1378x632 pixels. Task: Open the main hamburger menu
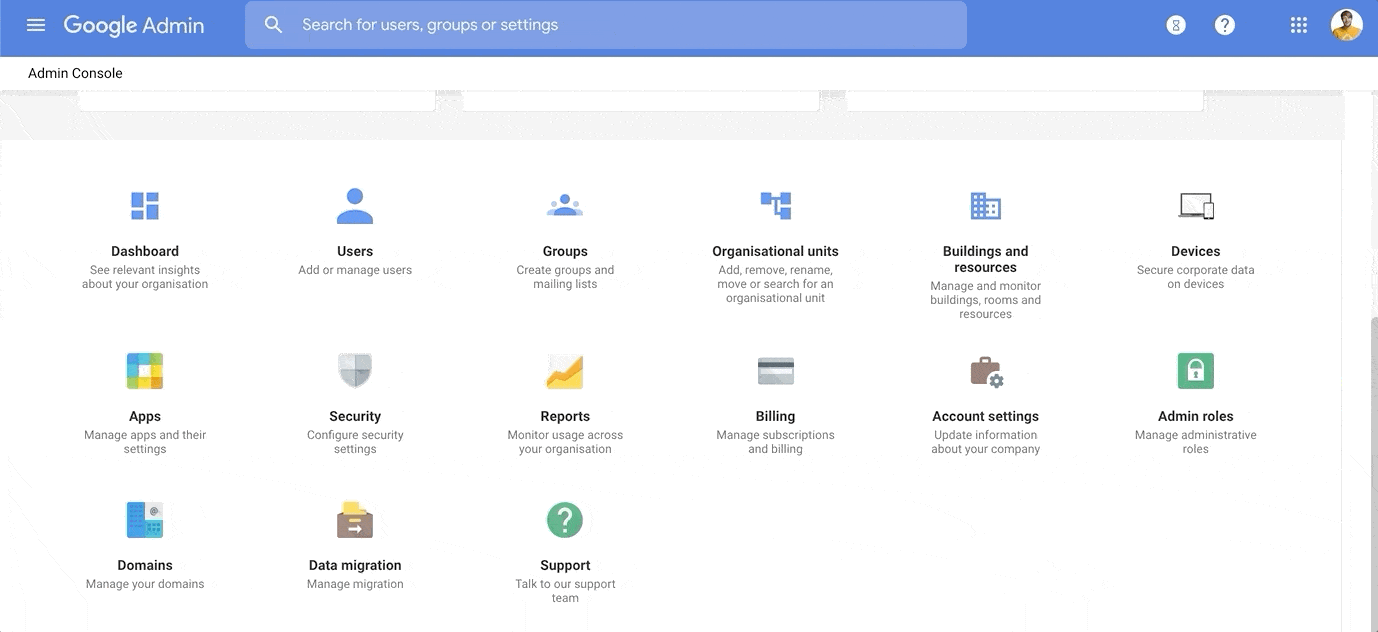36,25
